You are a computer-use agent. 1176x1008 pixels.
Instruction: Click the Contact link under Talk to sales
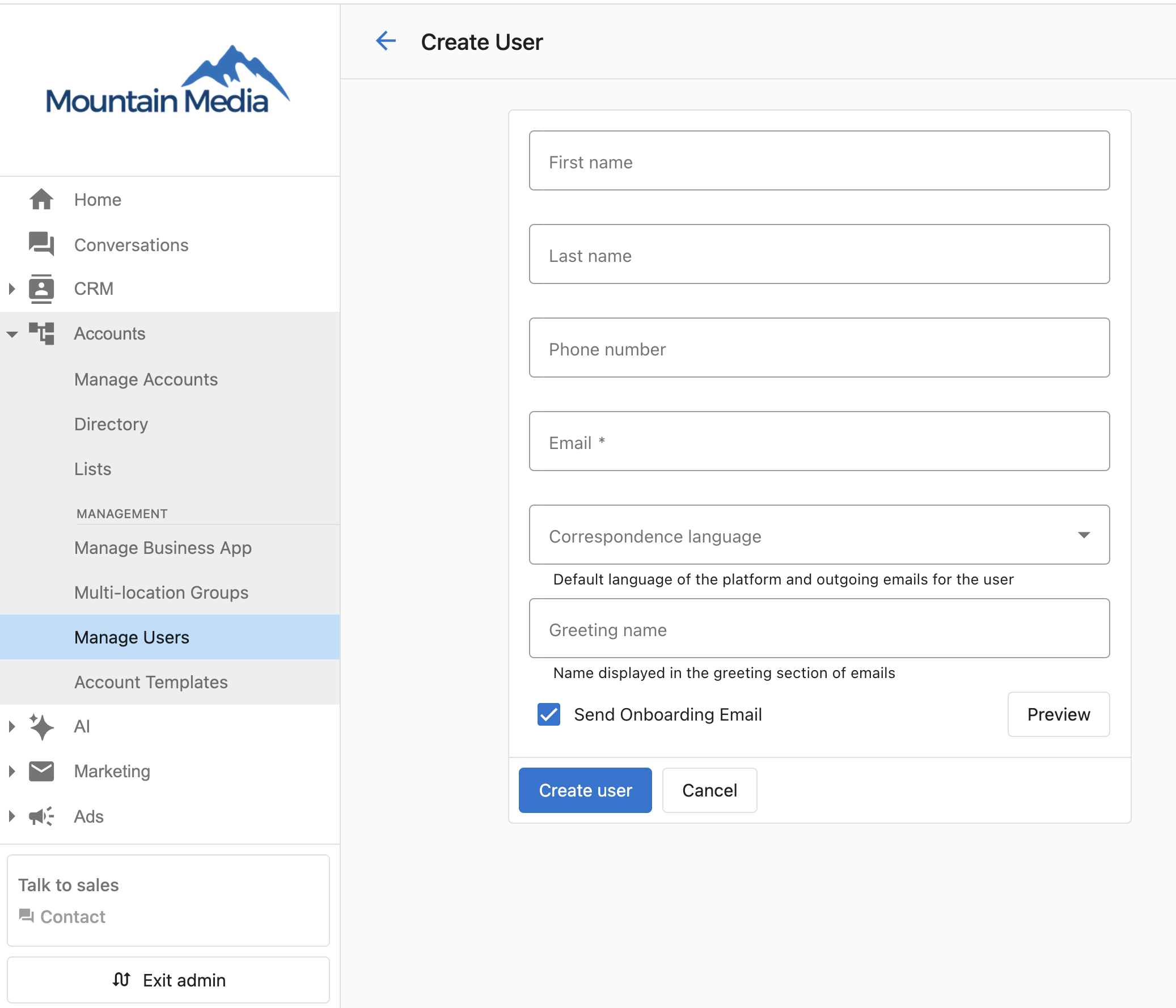pos(73,916)
